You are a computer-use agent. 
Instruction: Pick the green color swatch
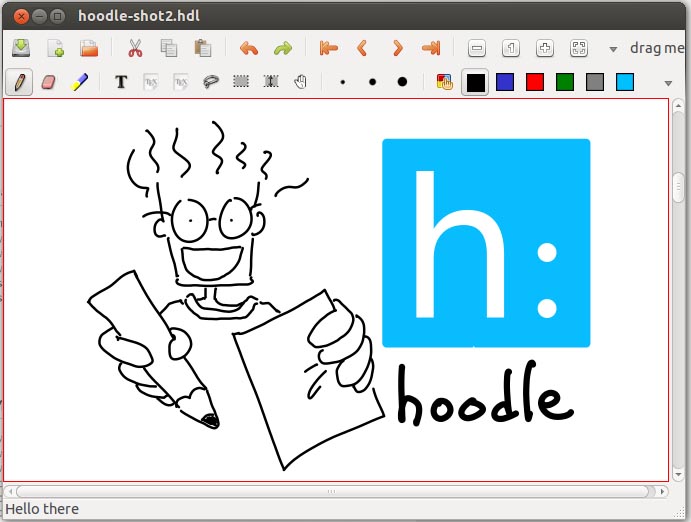pyautogui.click(x=565, y=82)
